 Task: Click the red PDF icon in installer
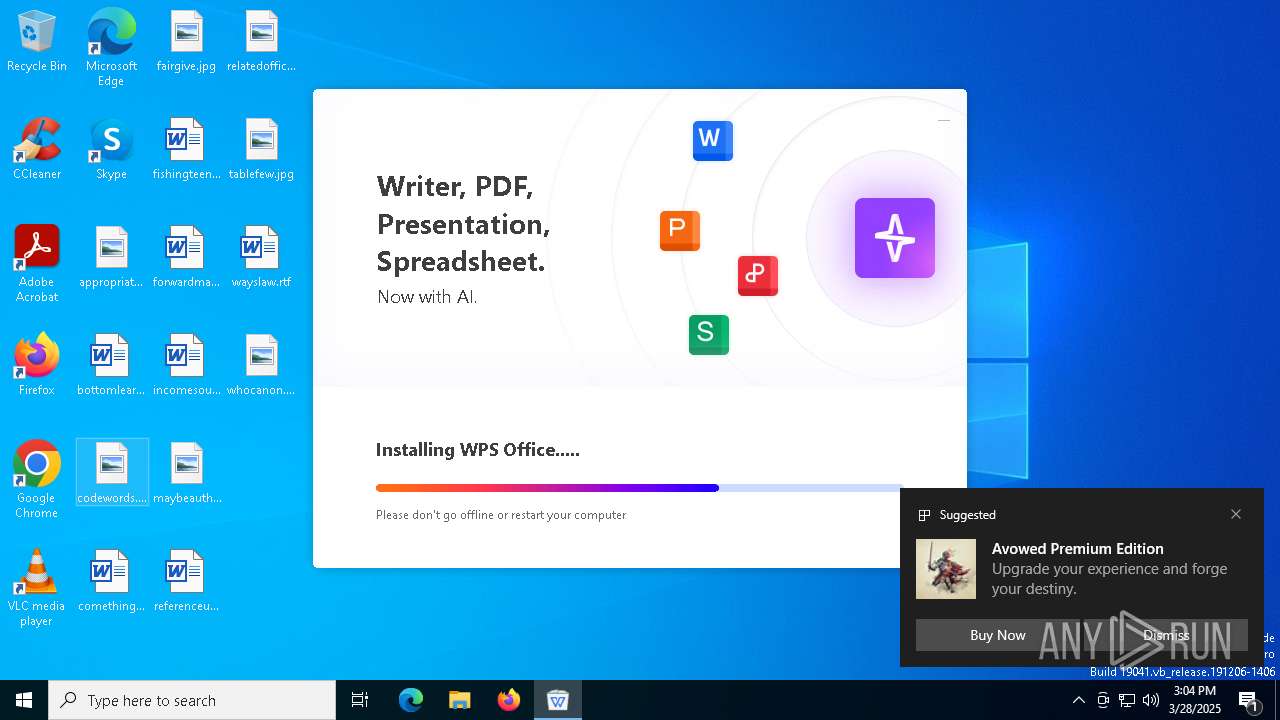(x=758, y=276)
